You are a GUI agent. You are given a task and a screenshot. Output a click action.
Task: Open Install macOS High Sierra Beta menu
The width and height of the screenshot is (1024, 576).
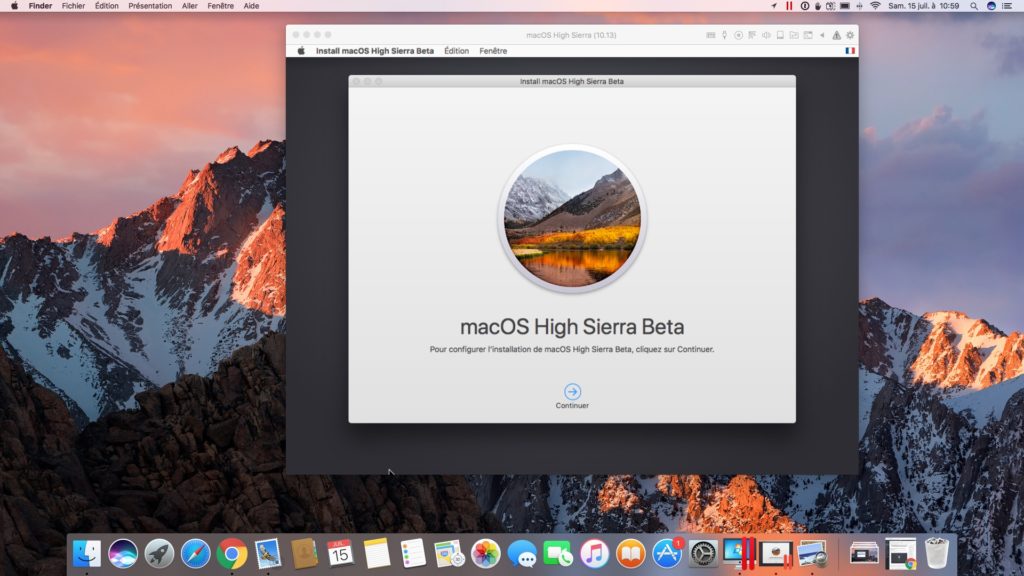pos(375,51)
